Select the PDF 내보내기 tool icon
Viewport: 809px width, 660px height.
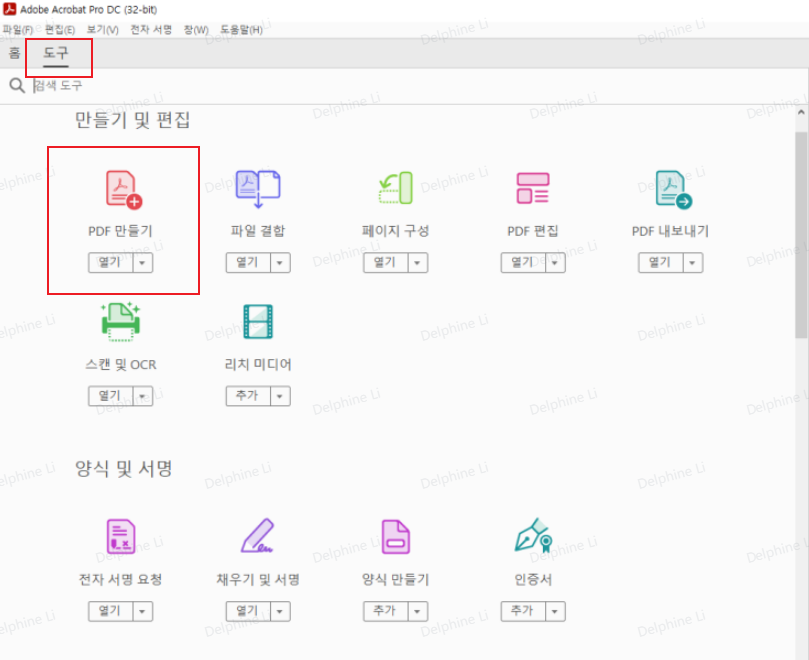click(670, 189)
